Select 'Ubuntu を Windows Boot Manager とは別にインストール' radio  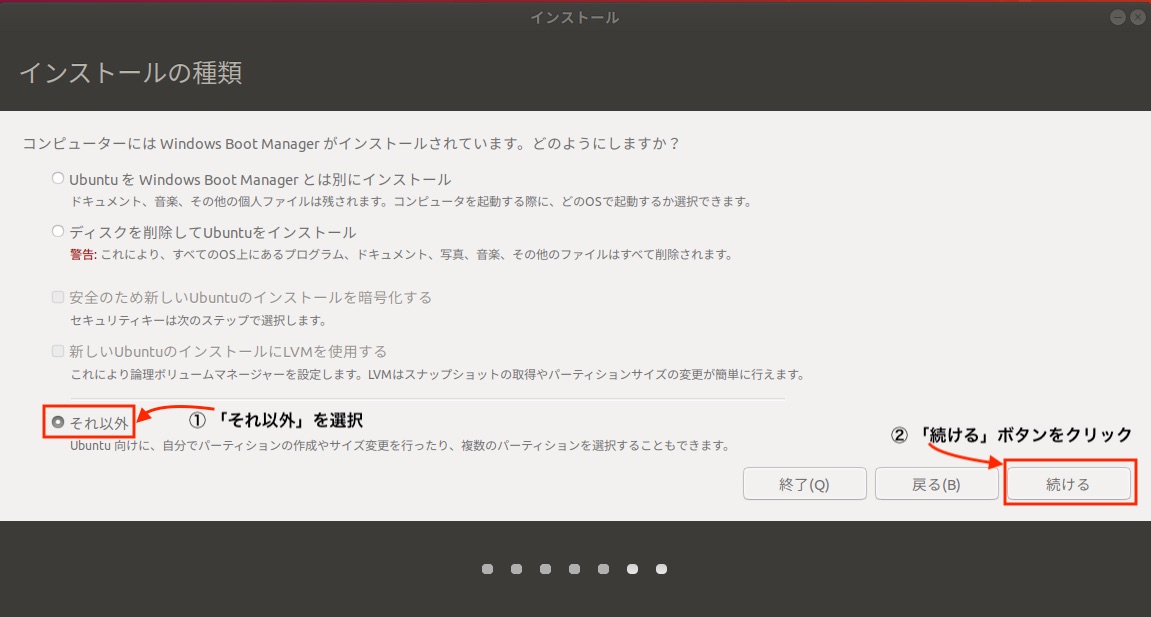(x=58, y=178)
